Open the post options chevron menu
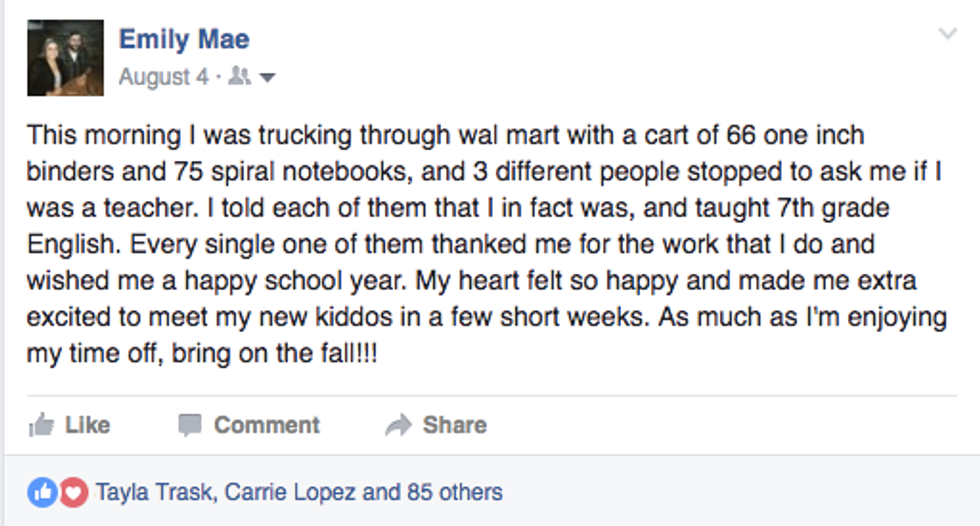 tap(947, 35)
